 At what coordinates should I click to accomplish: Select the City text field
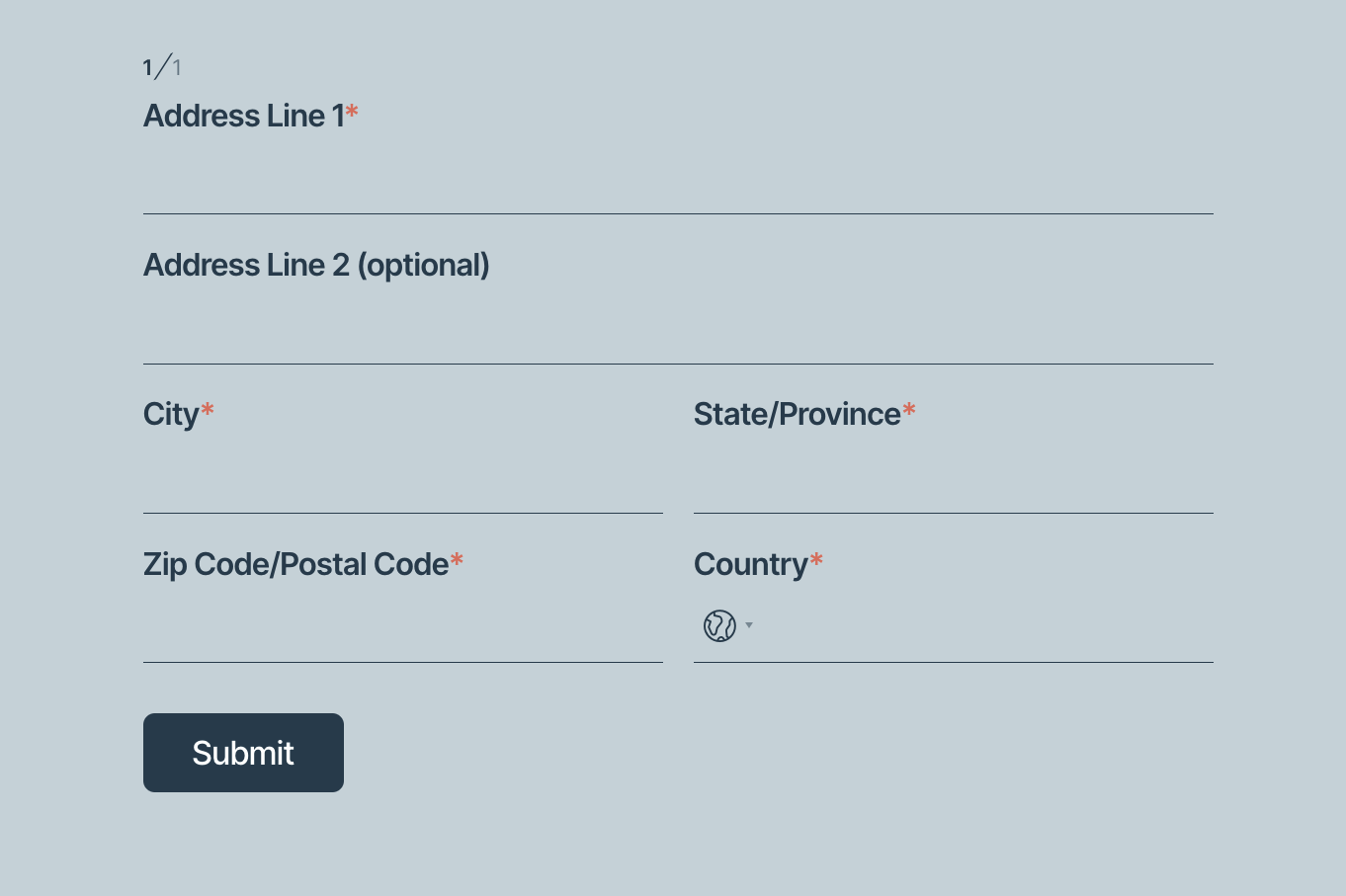[x=402, y=480]
